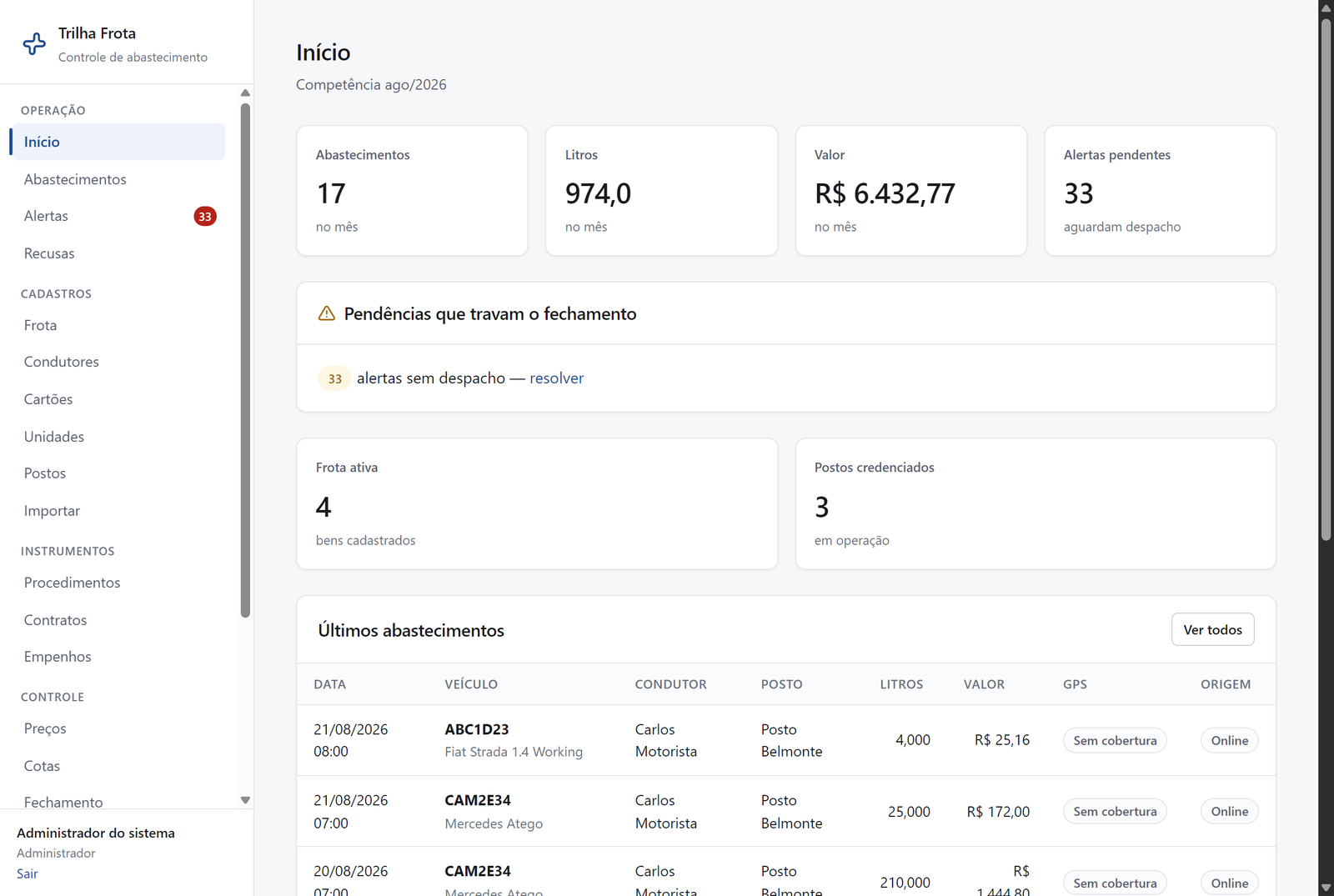Click the plate ABC1D23 in the table

point(477,729)
